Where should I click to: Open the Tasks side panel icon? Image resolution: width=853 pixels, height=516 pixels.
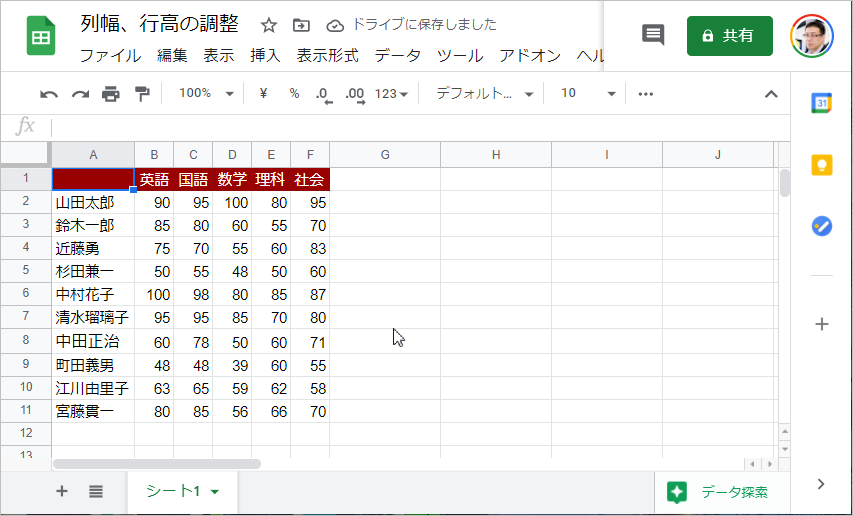click(821, 226)
